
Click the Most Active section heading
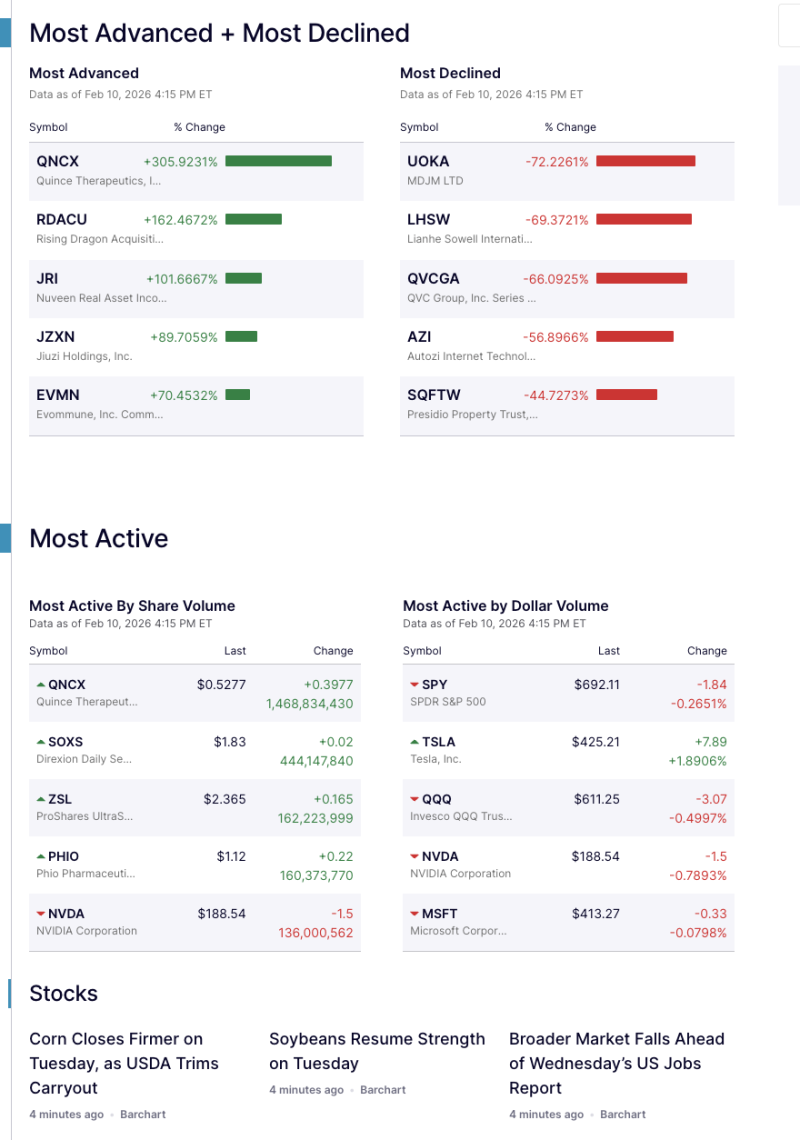pos(98,538)
